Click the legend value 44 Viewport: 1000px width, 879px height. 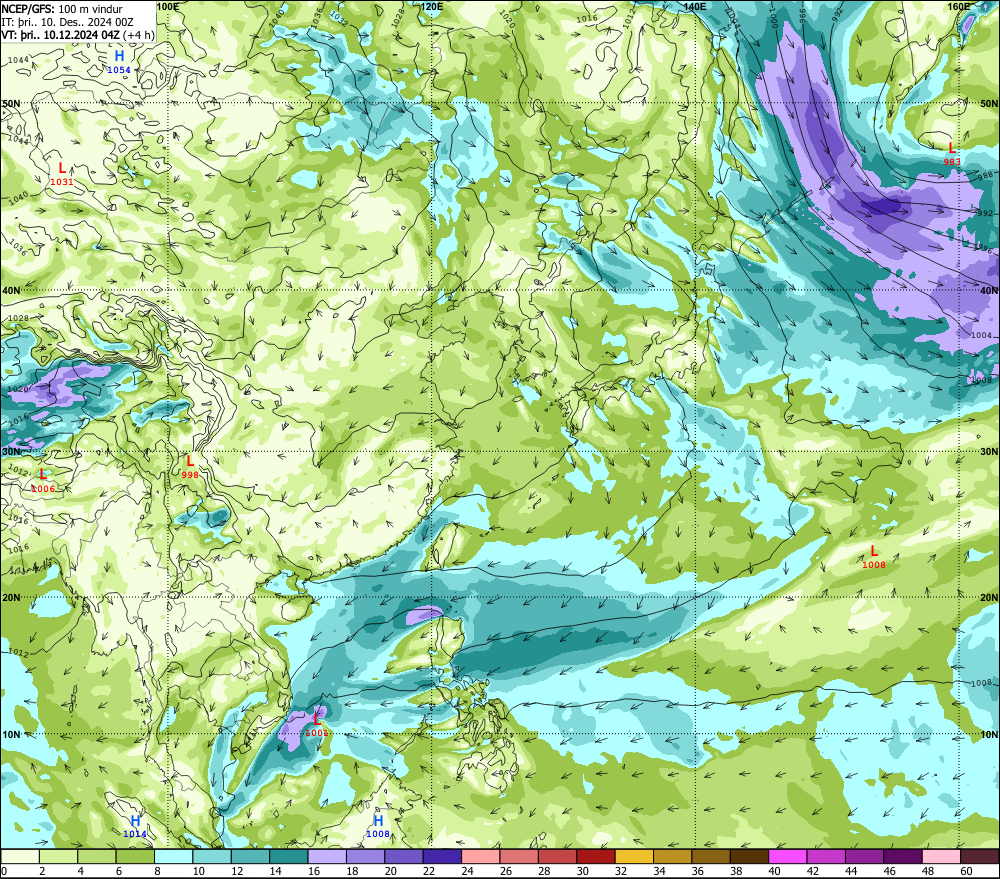(x=851, y=871)
